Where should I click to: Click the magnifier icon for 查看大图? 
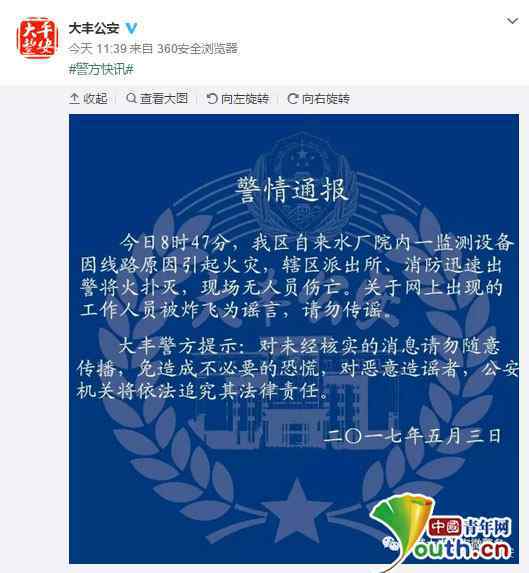(131, 98)
